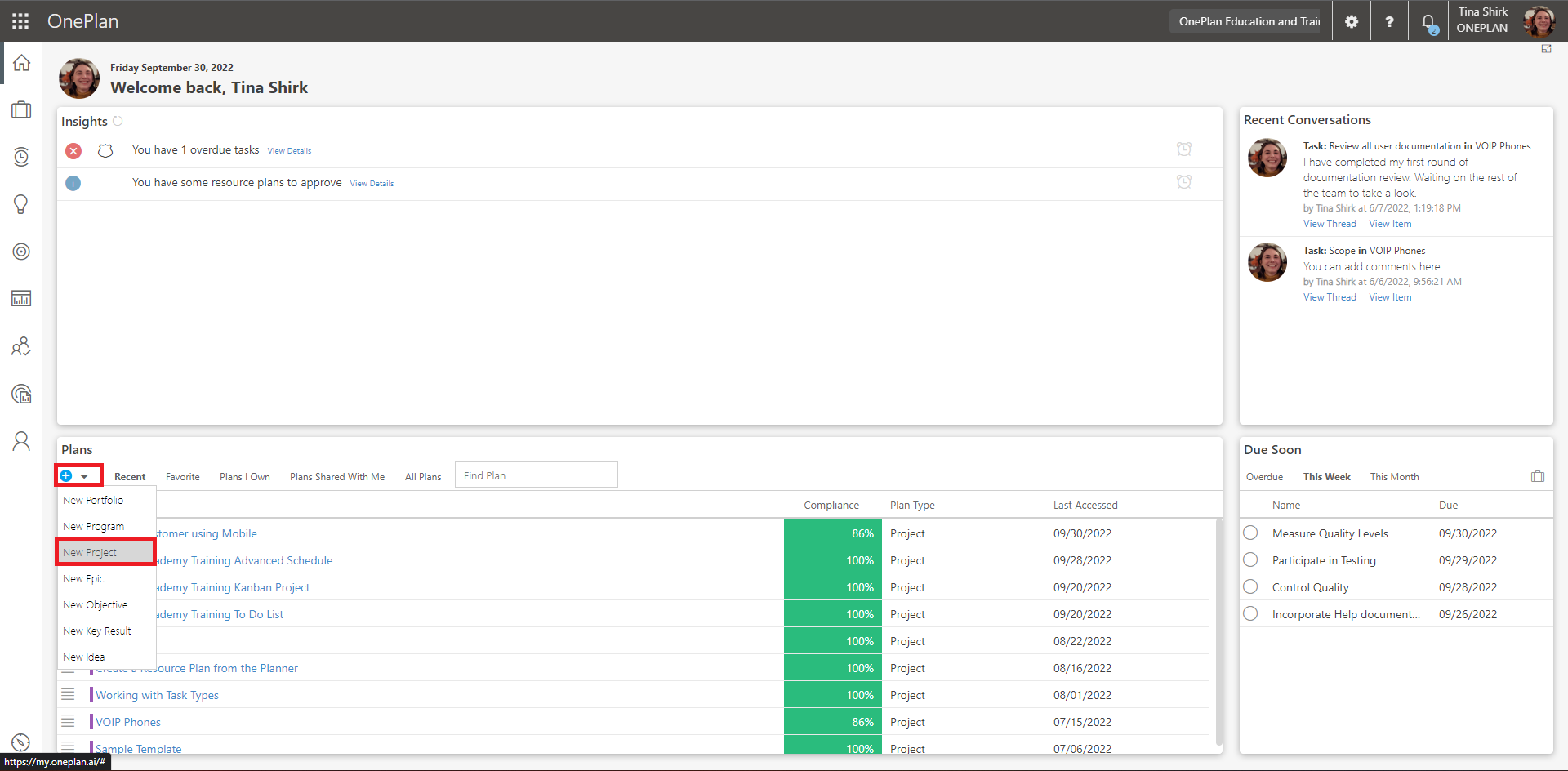
Task: Click the red overdue error icon
Action: [73, 150]
